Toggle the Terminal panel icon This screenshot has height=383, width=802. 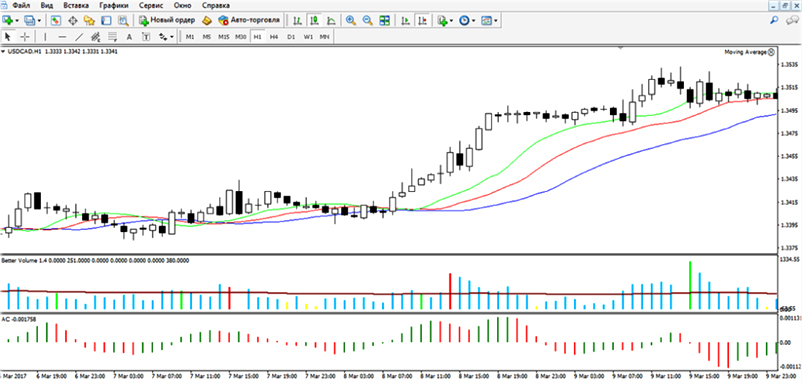tap(106, 20)
